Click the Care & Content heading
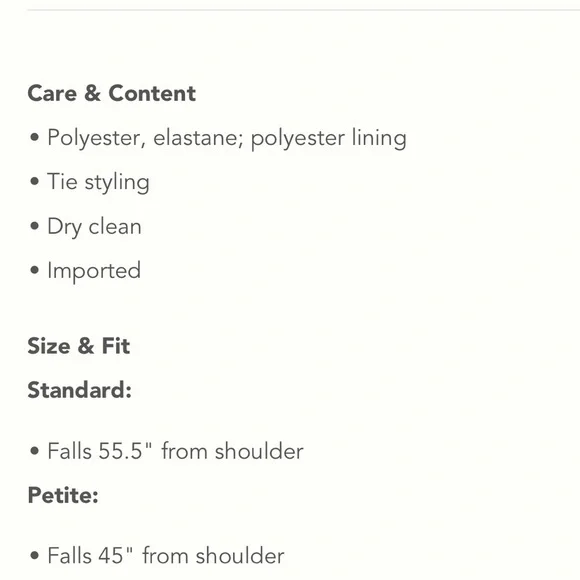This screenshot has width=580, height=580. (111, 93)
